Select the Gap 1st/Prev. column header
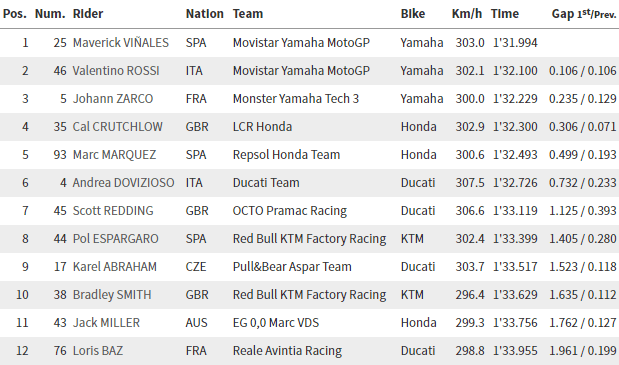 tap(584, 14)
